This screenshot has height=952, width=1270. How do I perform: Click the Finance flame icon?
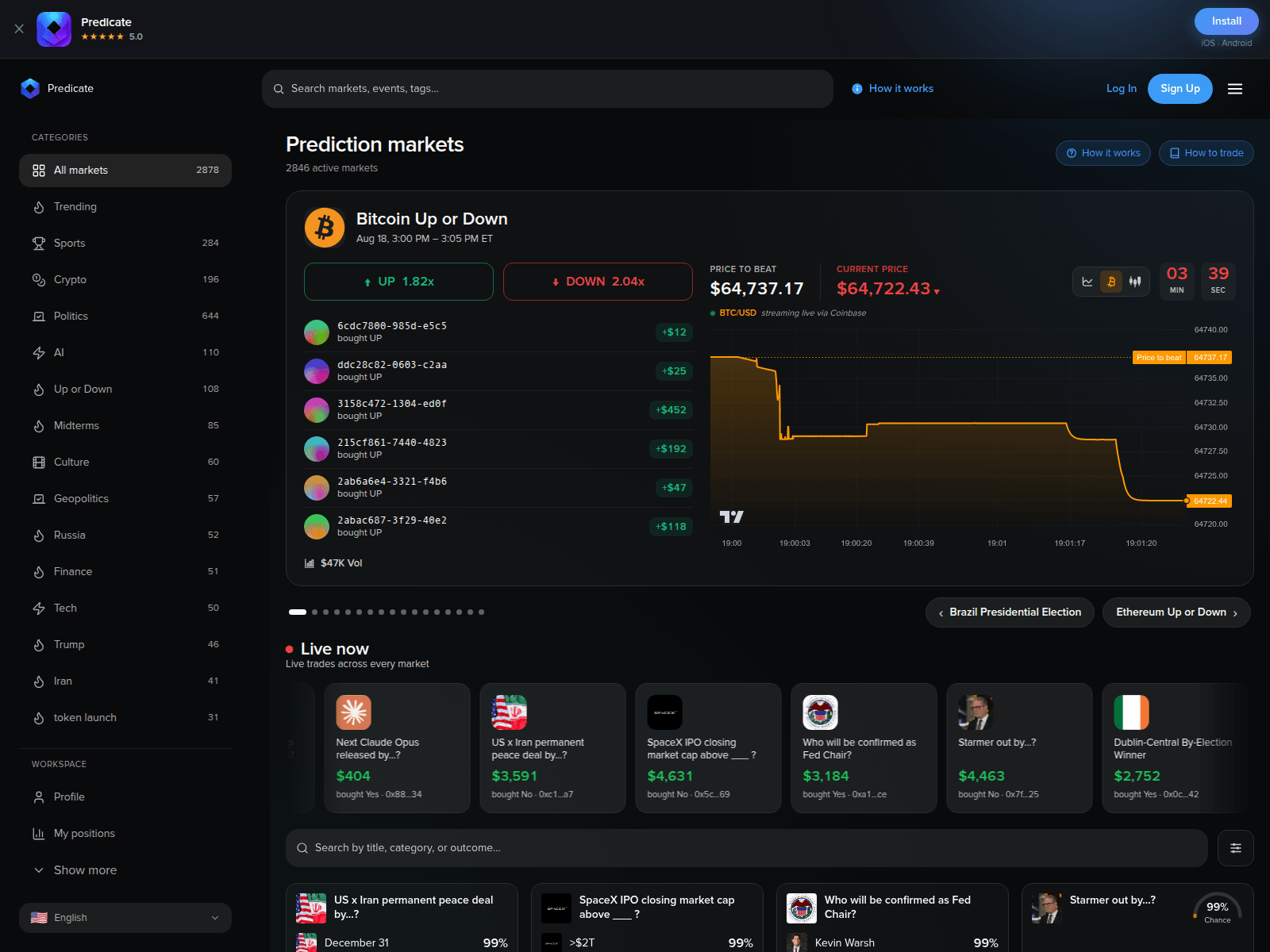(x=39, y=572)
